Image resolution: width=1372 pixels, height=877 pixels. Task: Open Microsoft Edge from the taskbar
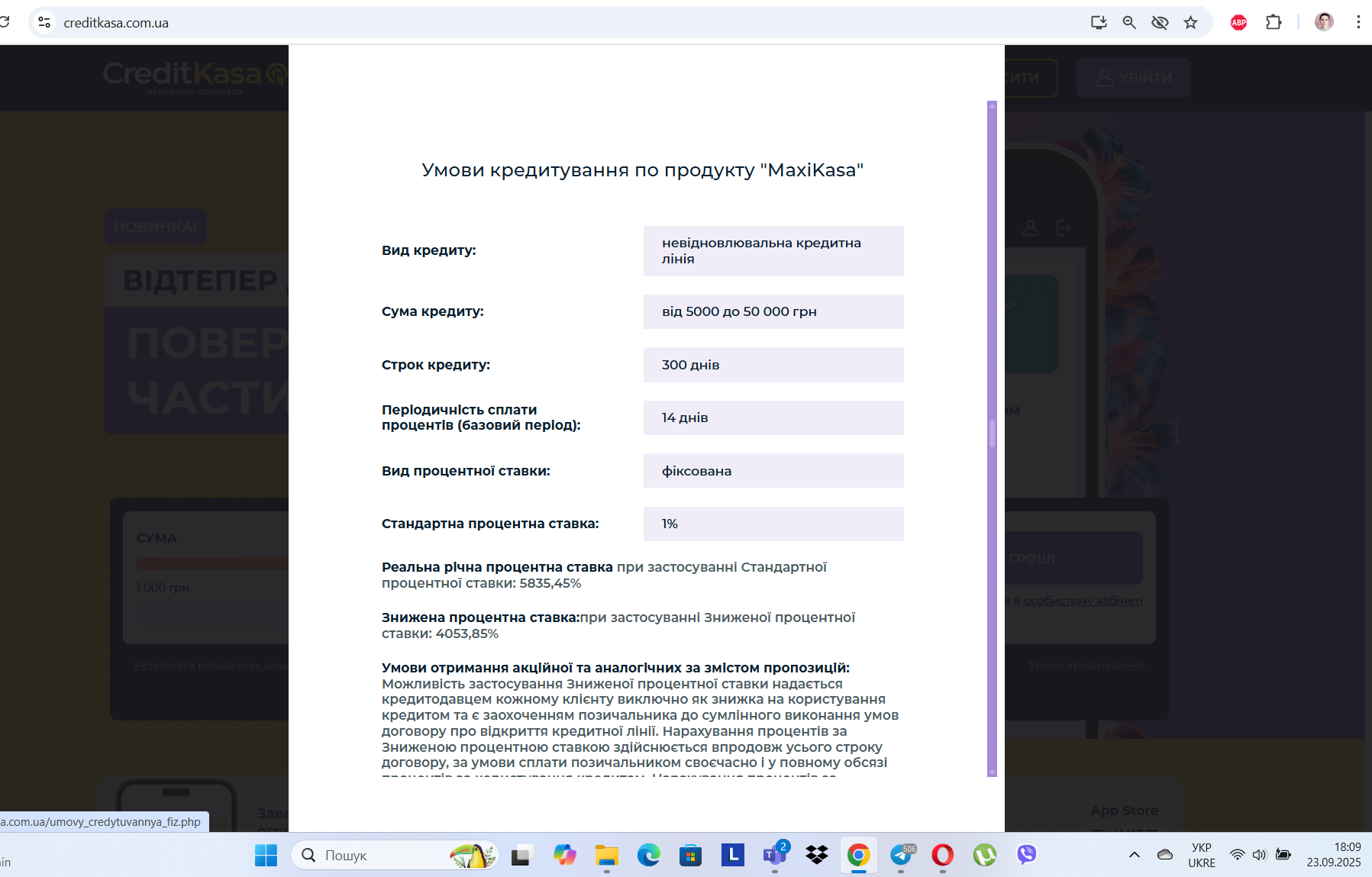point(649,856)
